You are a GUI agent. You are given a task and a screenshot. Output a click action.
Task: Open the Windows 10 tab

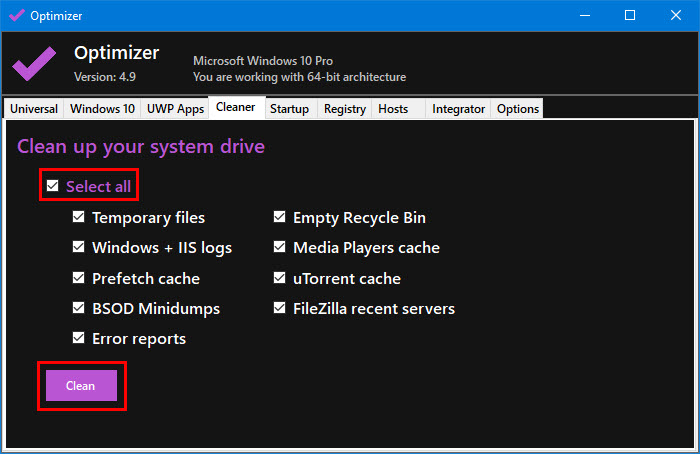pyautogui.click(x=103, y=109)
